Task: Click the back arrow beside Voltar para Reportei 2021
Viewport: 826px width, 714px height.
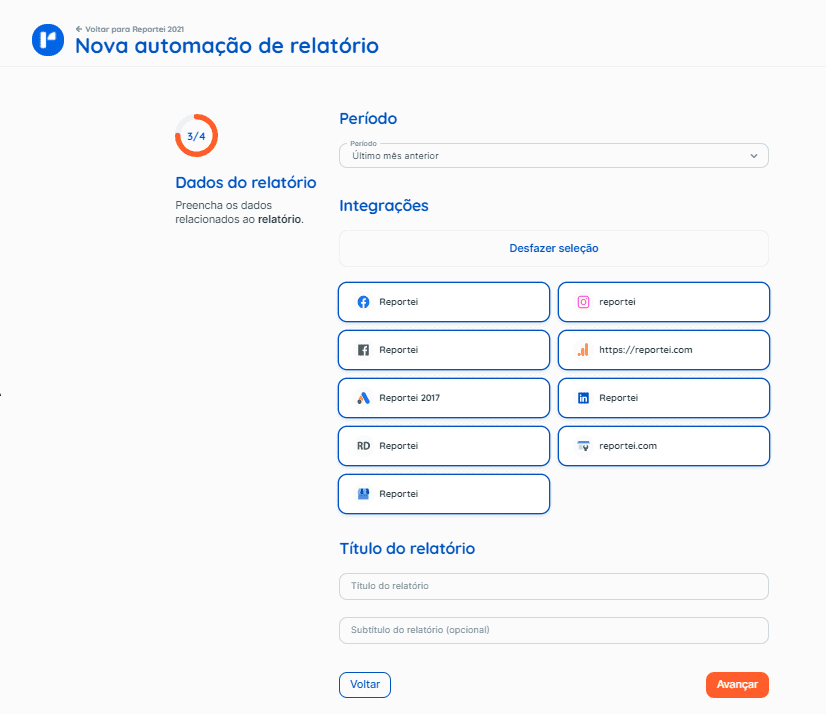Action: click(79, 29)
